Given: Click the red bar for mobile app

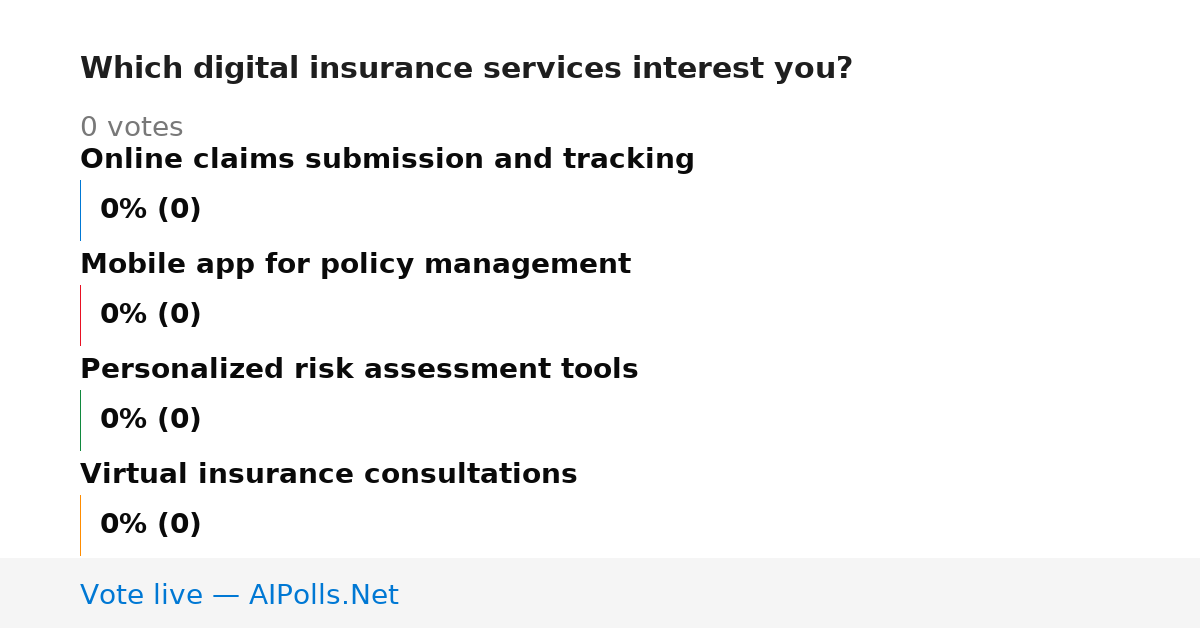Looking at the screenshot, I should 80,315.
